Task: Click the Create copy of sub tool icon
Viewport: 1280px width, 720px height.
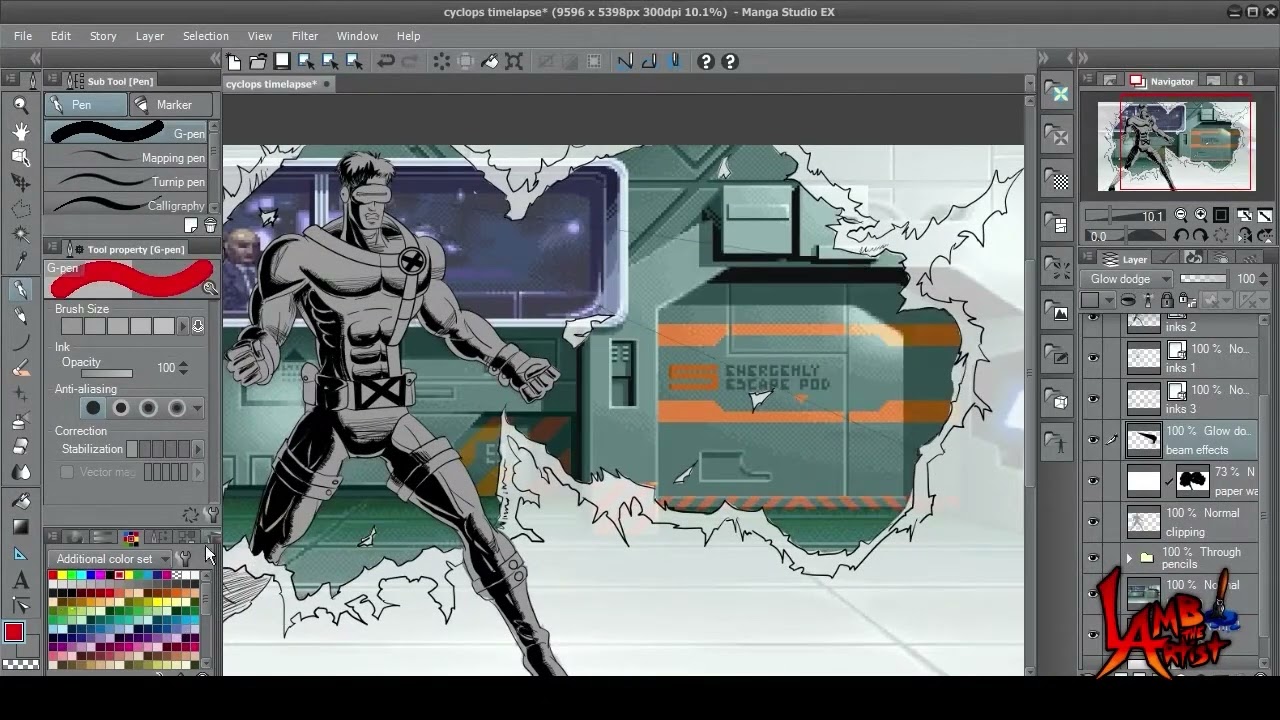Action: click(x=191, y=226)
